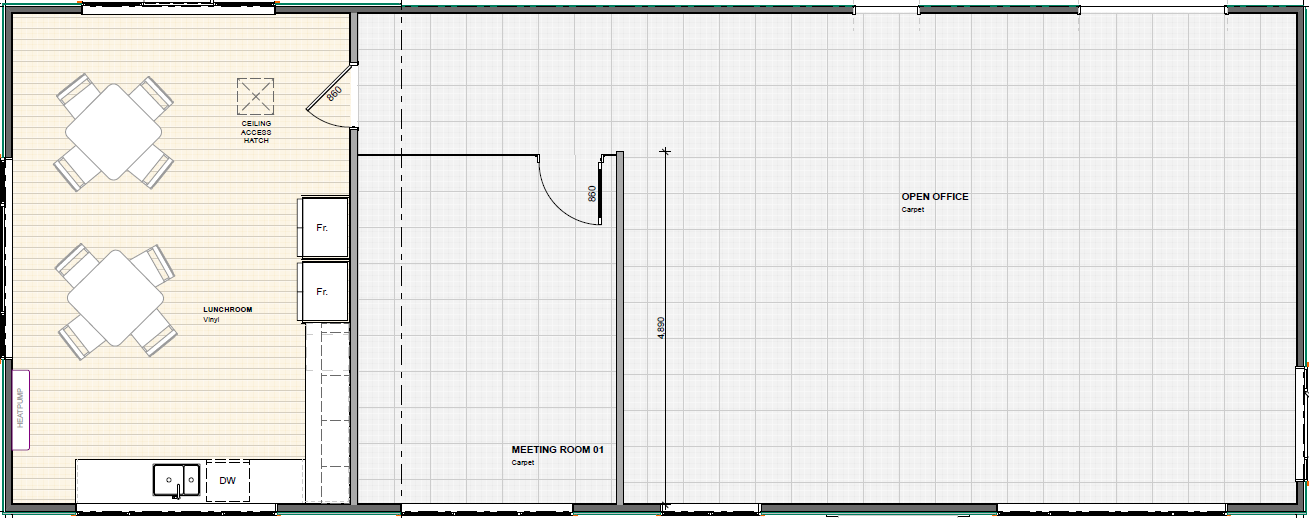Select the double sink on the counter
The width and height of the screenshot is (1309, 518).
176,480
